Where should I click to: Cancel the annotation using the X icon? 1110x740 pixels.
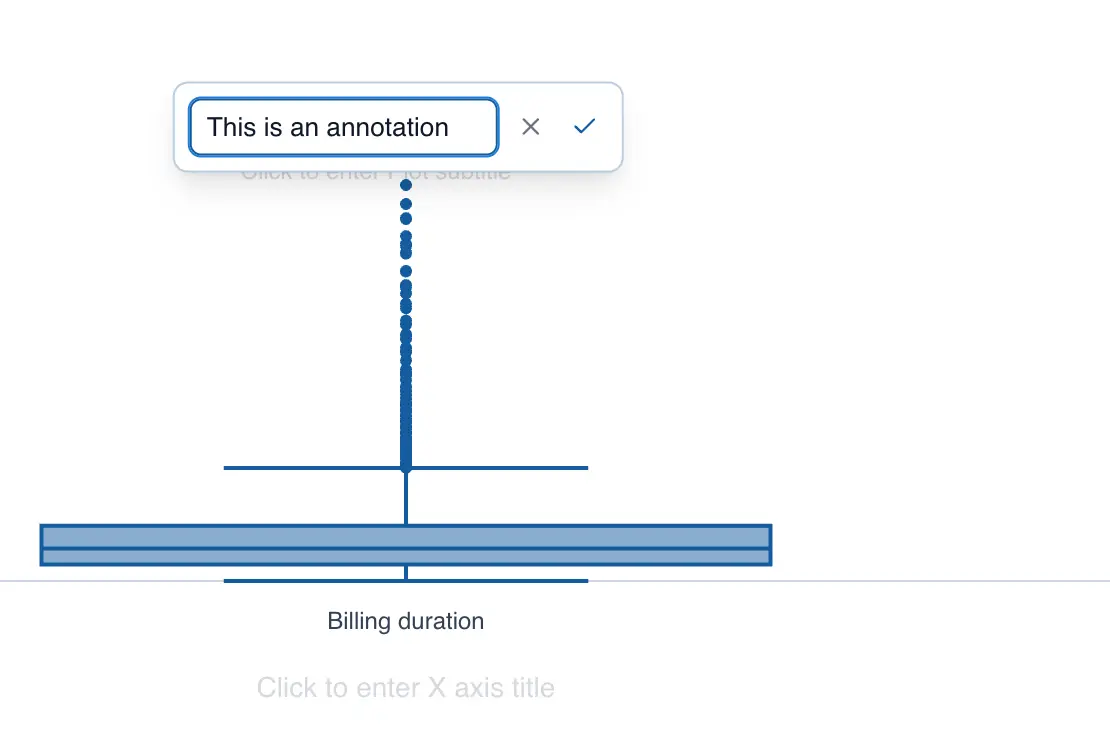[531, 126]
